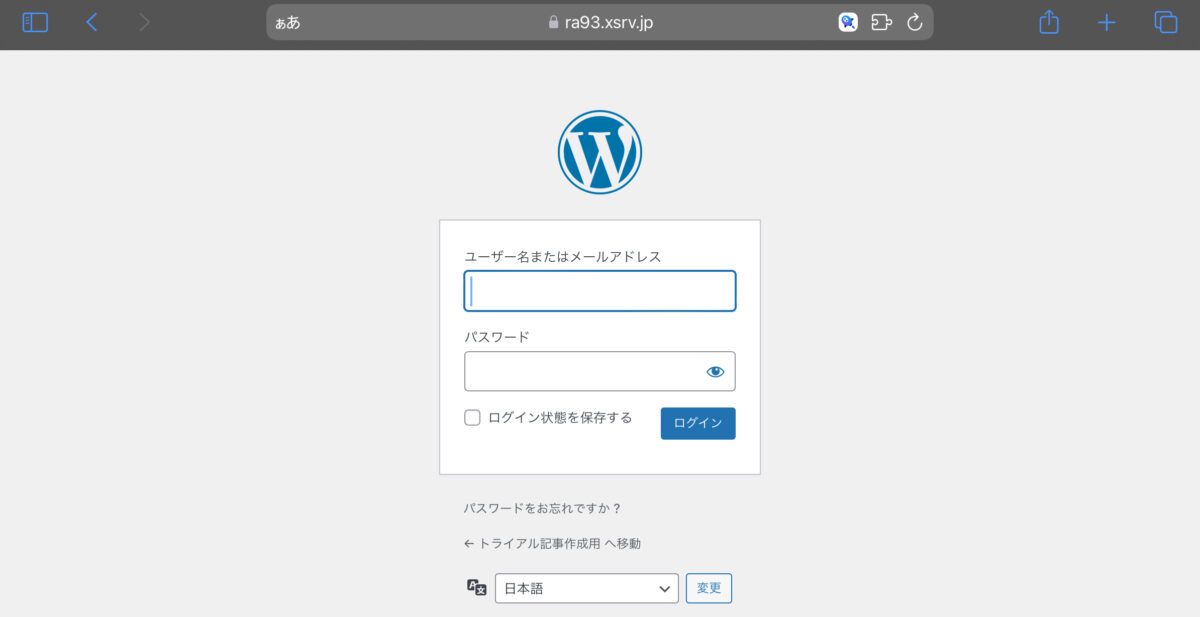The height and width of the screenshot is (617, 1200).
Task: Open the 日本語 language dropdown
Action: (x=587, y=588)
